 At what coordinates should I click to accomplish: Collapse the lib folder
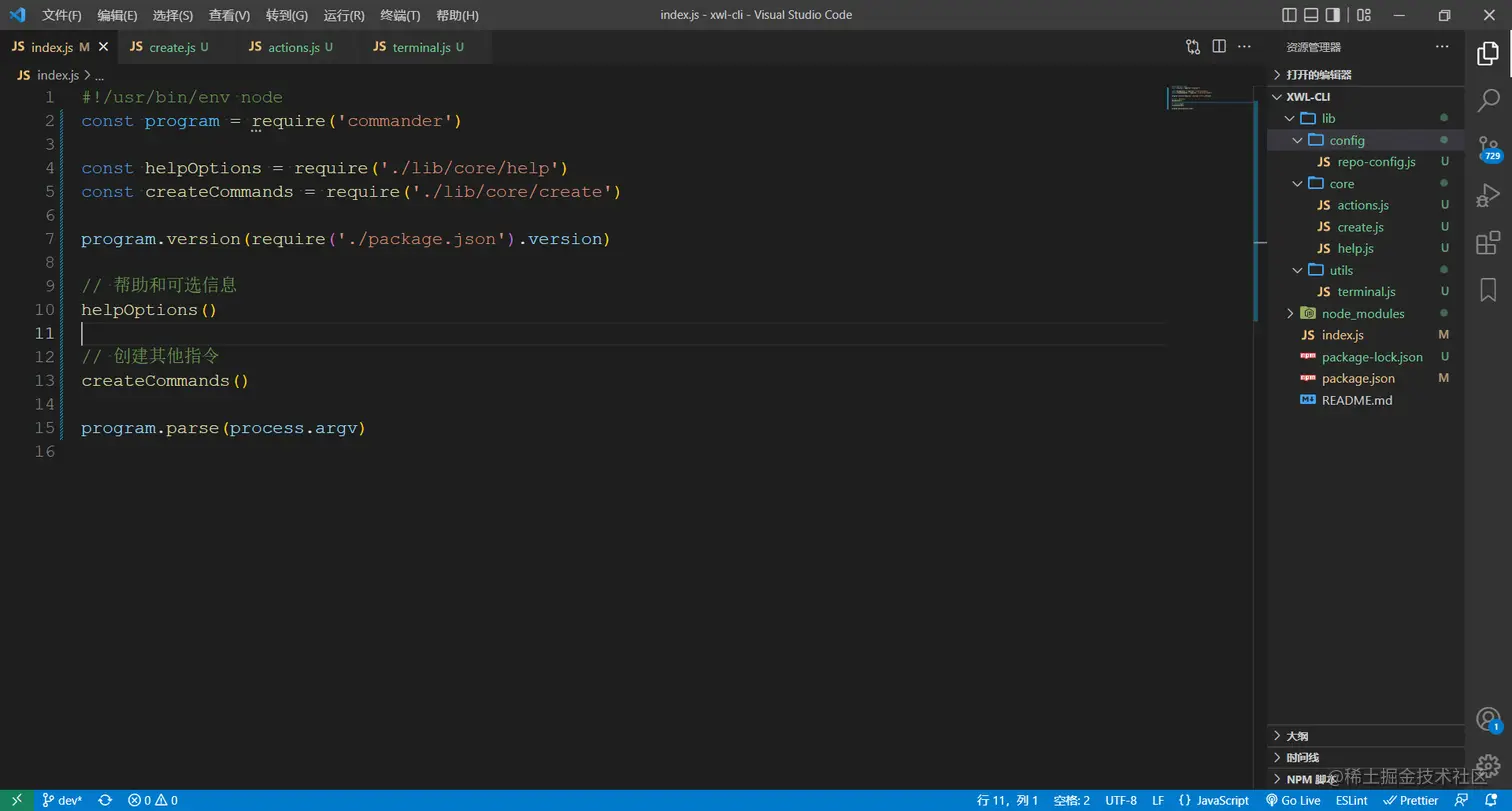1365,118
